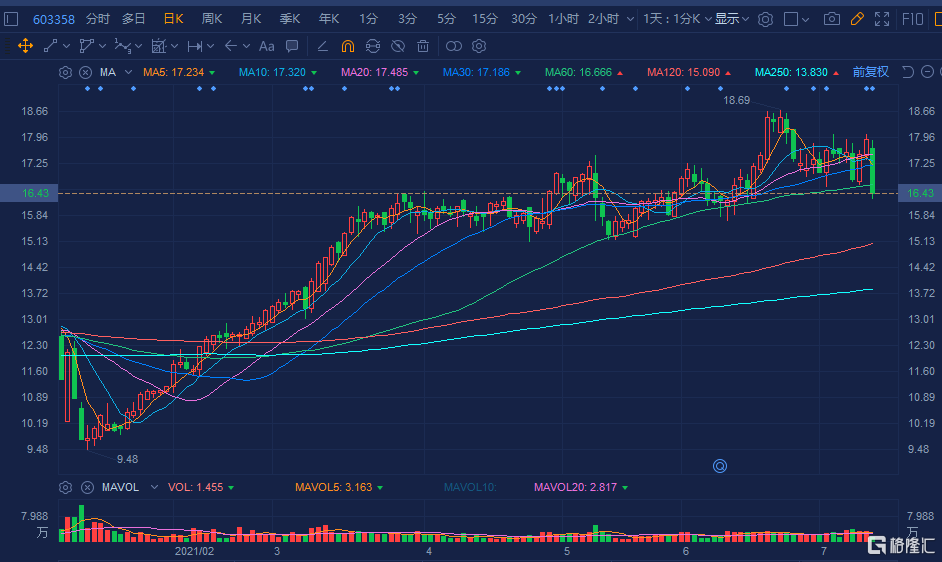This screenshot has height=562, width=942.
Task: Select the 年K yearly chart tab
Action: coord(329,19)
